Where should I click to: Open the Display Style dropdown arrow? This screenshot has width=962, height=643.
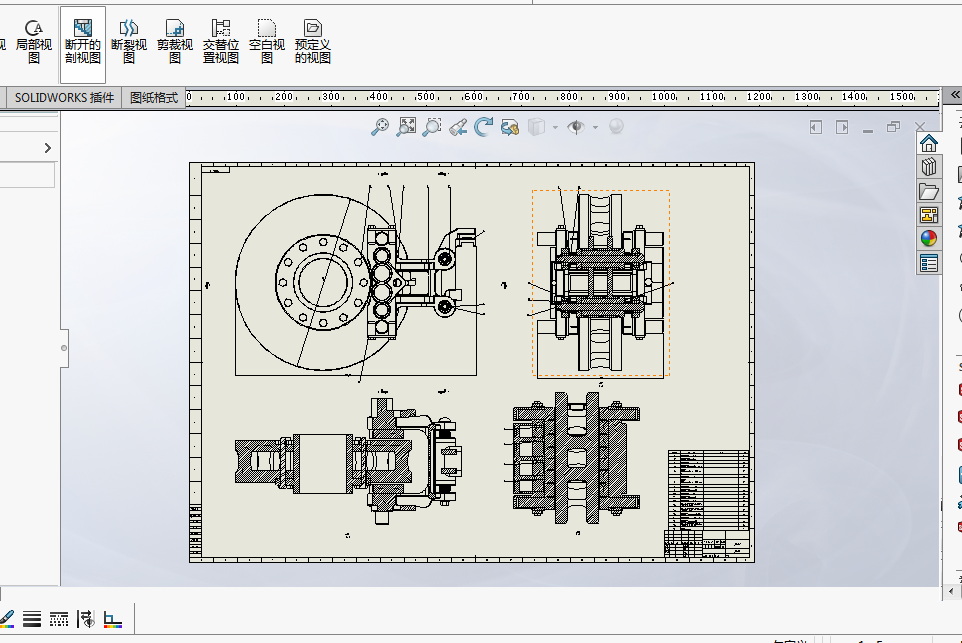coord(555,127)
